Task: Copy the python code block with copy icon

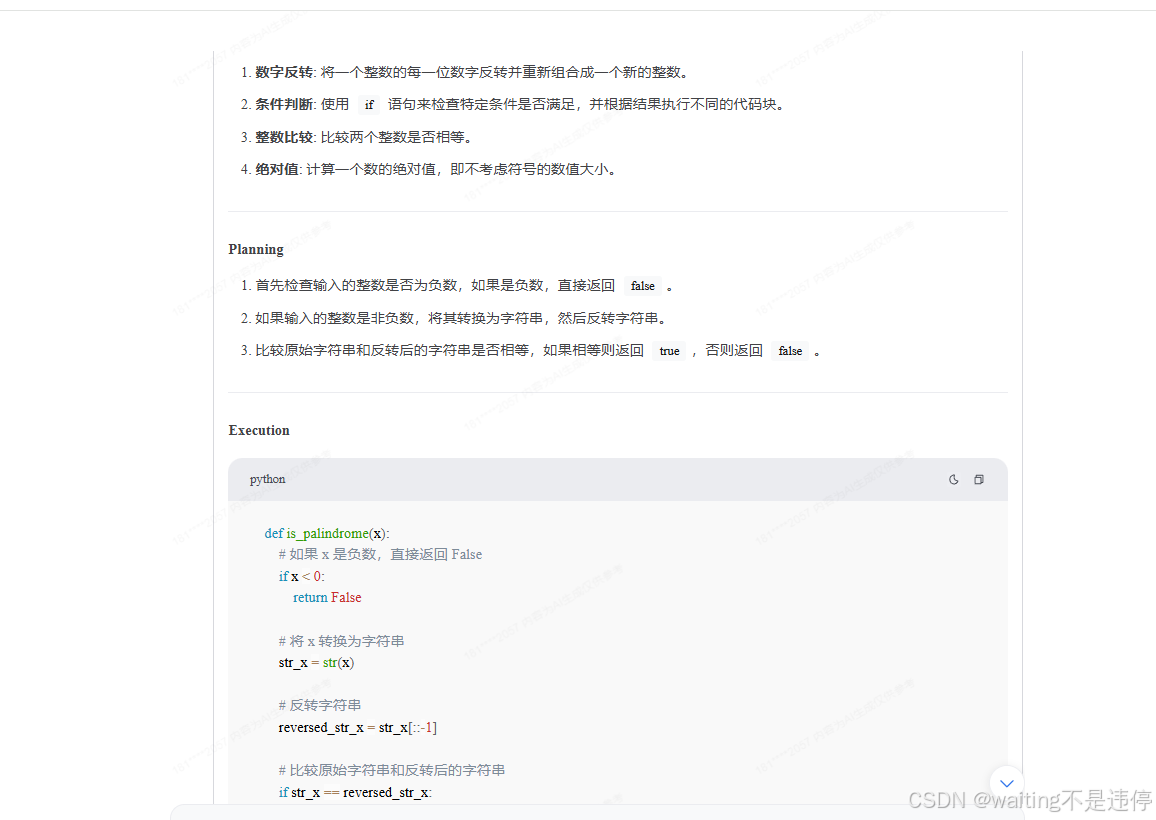Action: (x=979, y=479)
